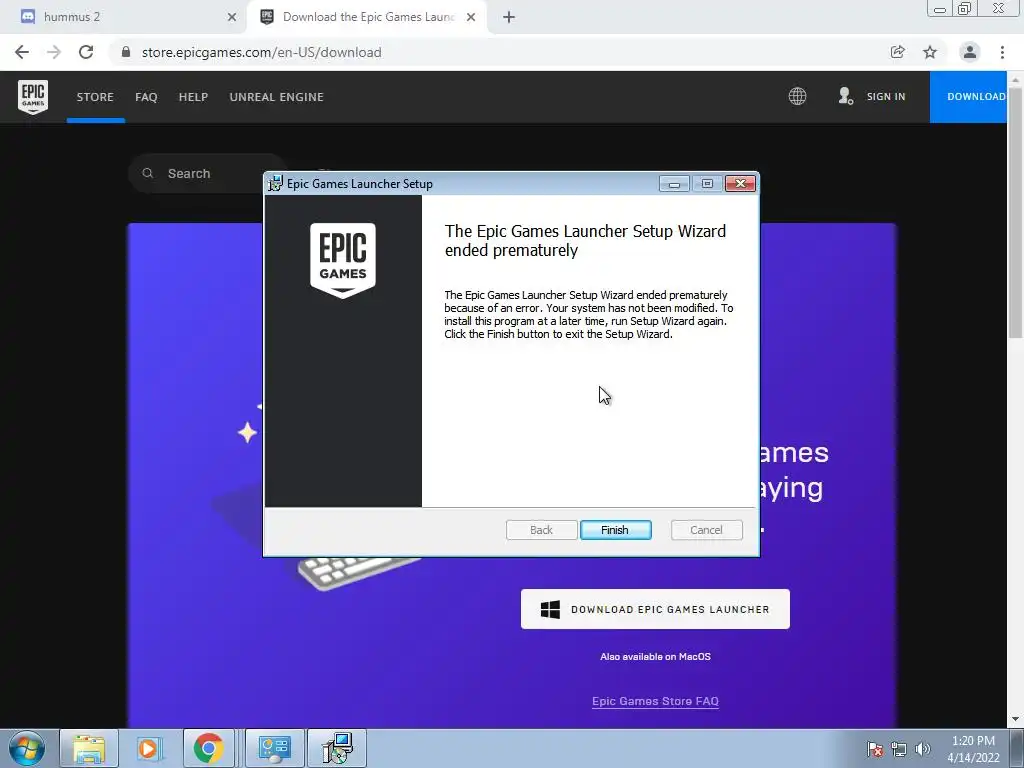Click the setup dialog's maximize button
This screenshot has height=768, width=1024.
point(707,184)
